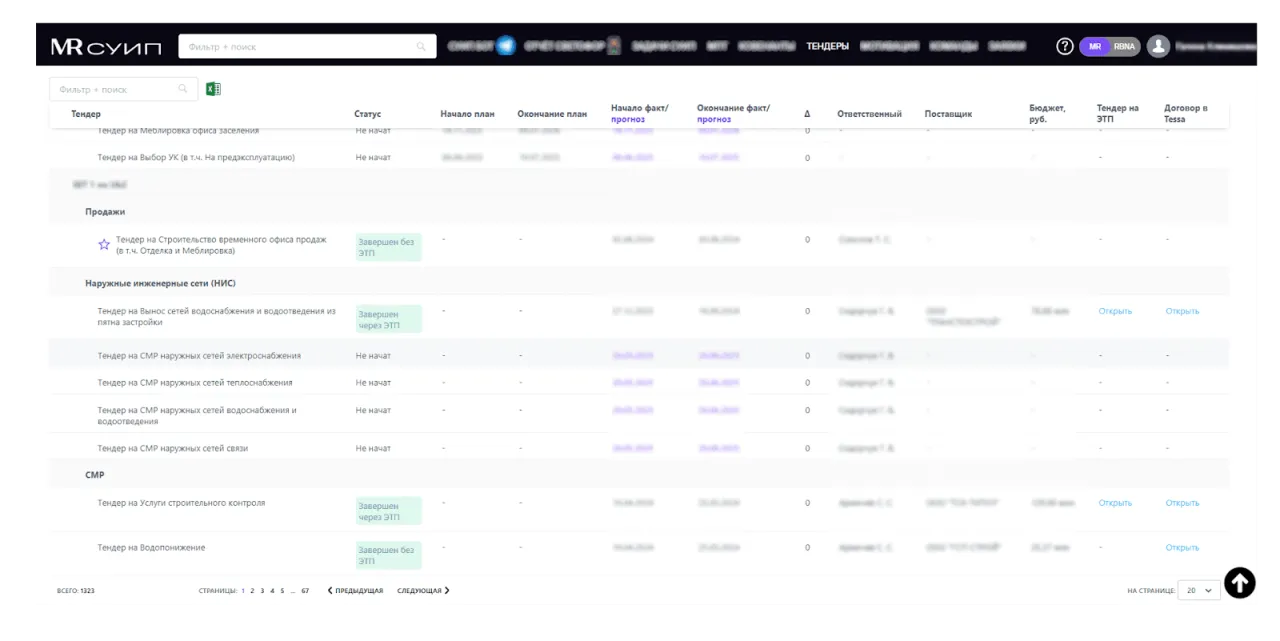The height and width of the screenshot is (641, 1280).
Task: Click the СЛЕДУЮЩАЯ next page button
Action: (x=423, y=591)
